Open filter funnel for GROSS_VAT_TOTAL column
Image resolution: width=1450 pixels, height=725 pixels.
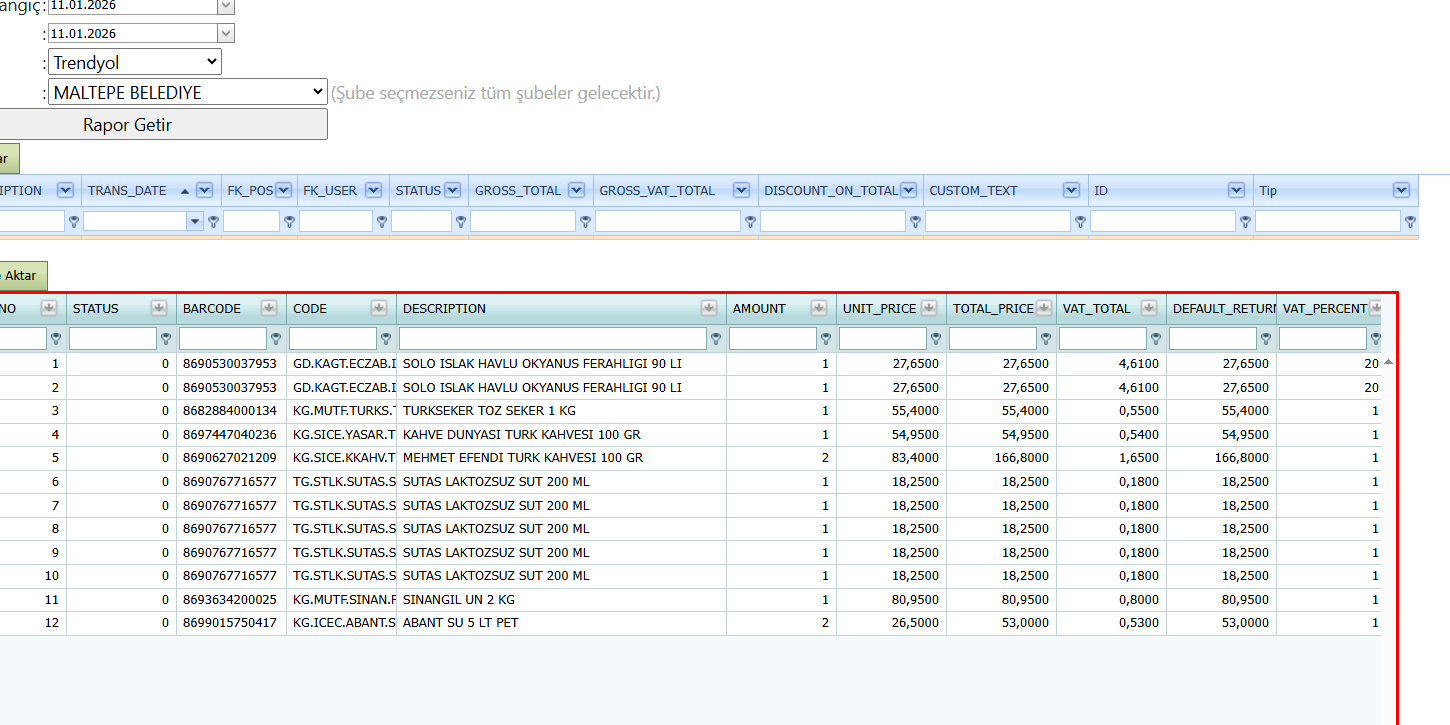[750, 222]
